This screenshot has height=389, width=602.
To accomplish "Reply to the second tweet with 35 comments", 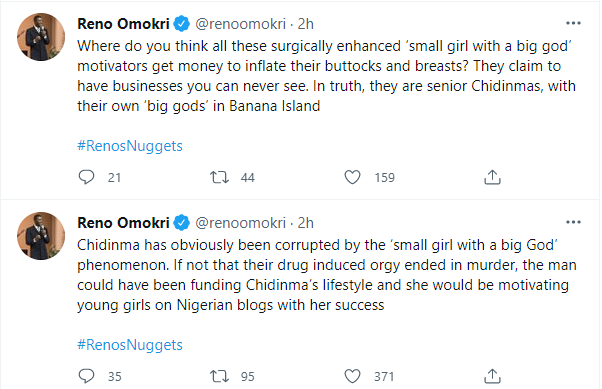I will pos(86,376).
